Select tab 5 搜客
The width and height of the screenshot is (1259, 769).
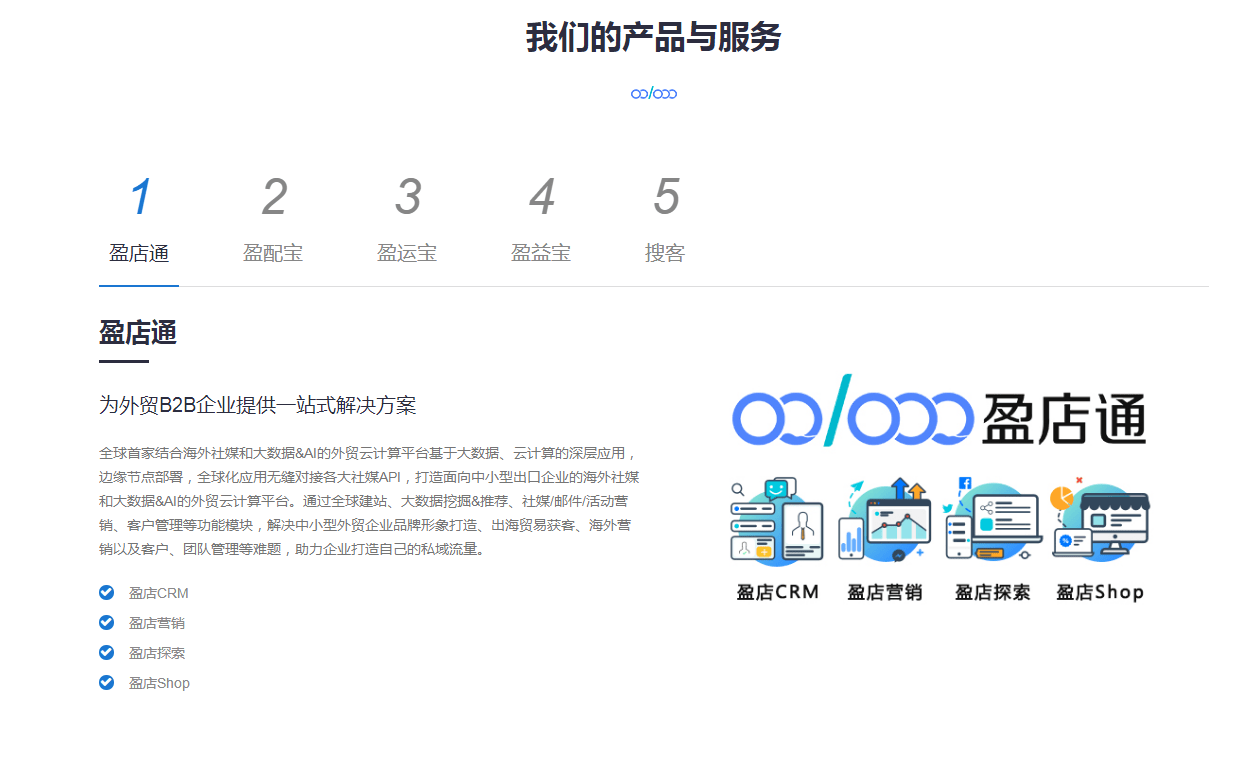click(x=665, y=221)
